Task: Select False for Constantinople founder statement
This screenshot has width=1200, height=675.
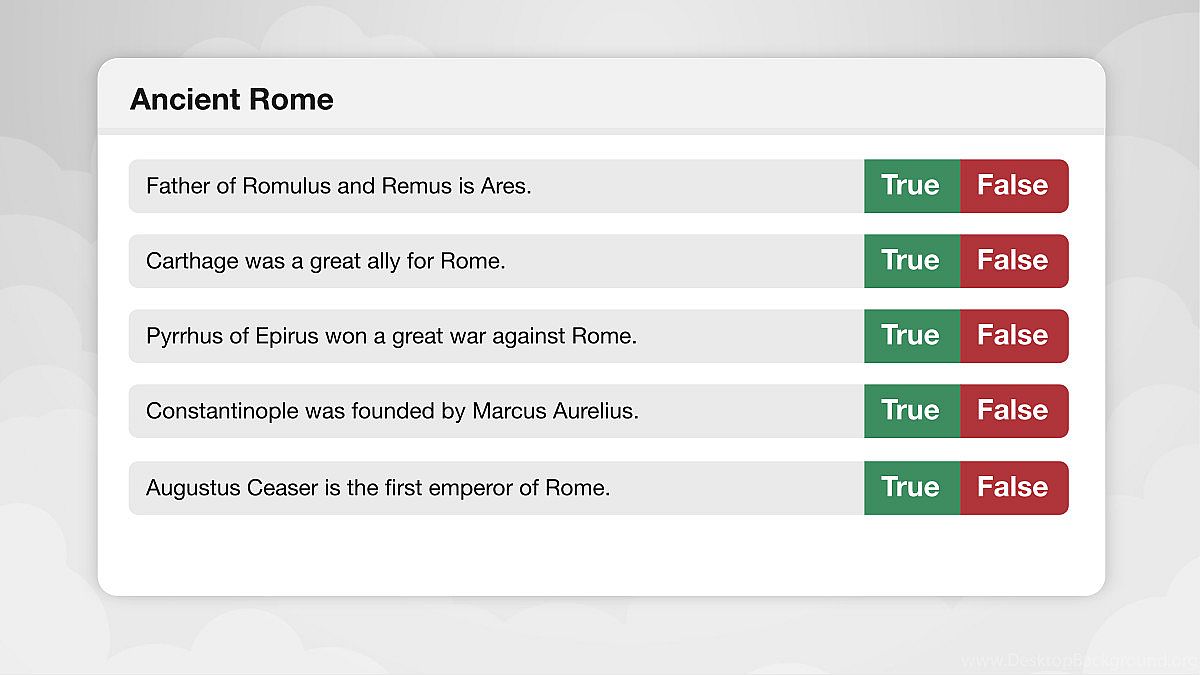Action: (x=1013, y=411)
